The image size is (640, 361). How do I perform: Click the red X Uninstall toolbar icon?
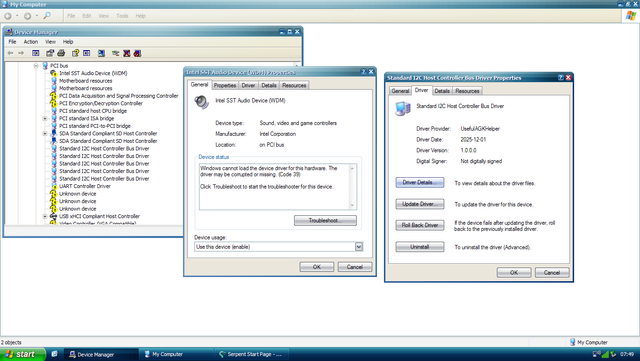tap(127, 53)
